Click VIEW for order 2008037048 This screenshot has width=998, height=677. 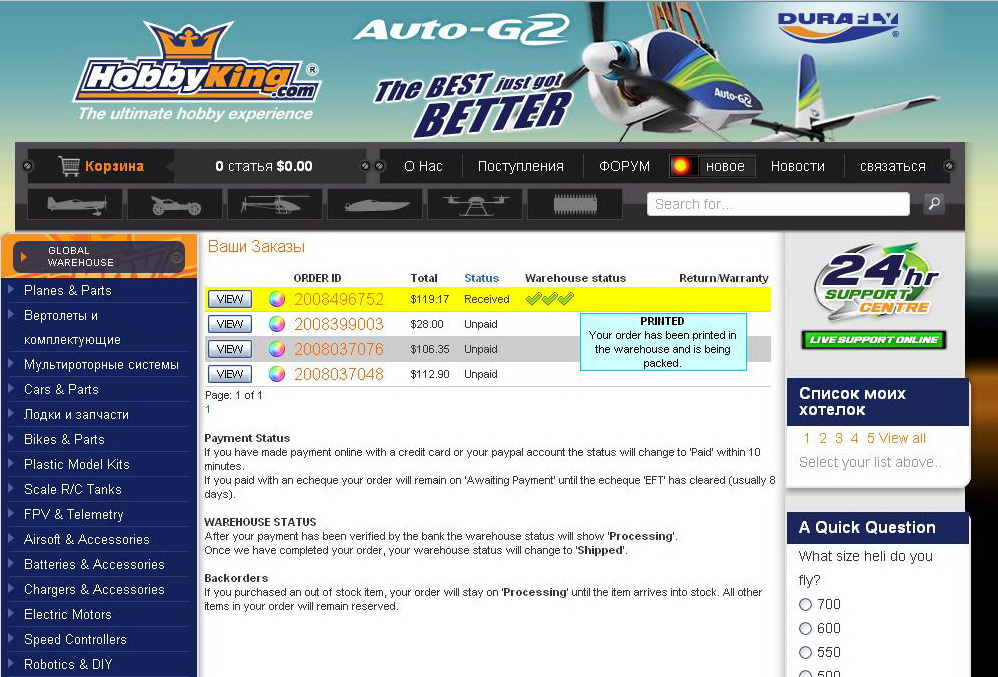pyautogui.click(x=230, y=373)
